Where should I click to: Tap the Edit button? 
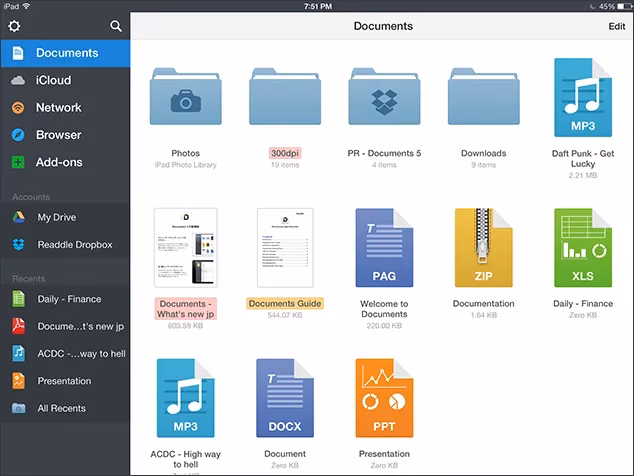point(617,26)
